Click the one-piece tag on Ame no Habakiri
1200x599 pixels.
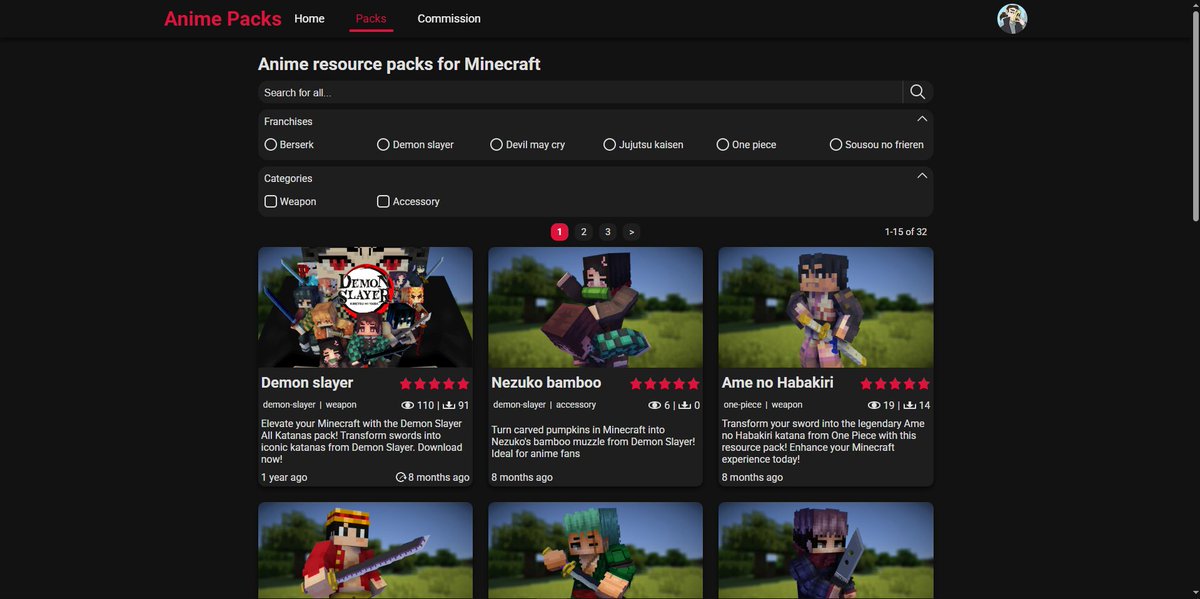tap(743, 405)
